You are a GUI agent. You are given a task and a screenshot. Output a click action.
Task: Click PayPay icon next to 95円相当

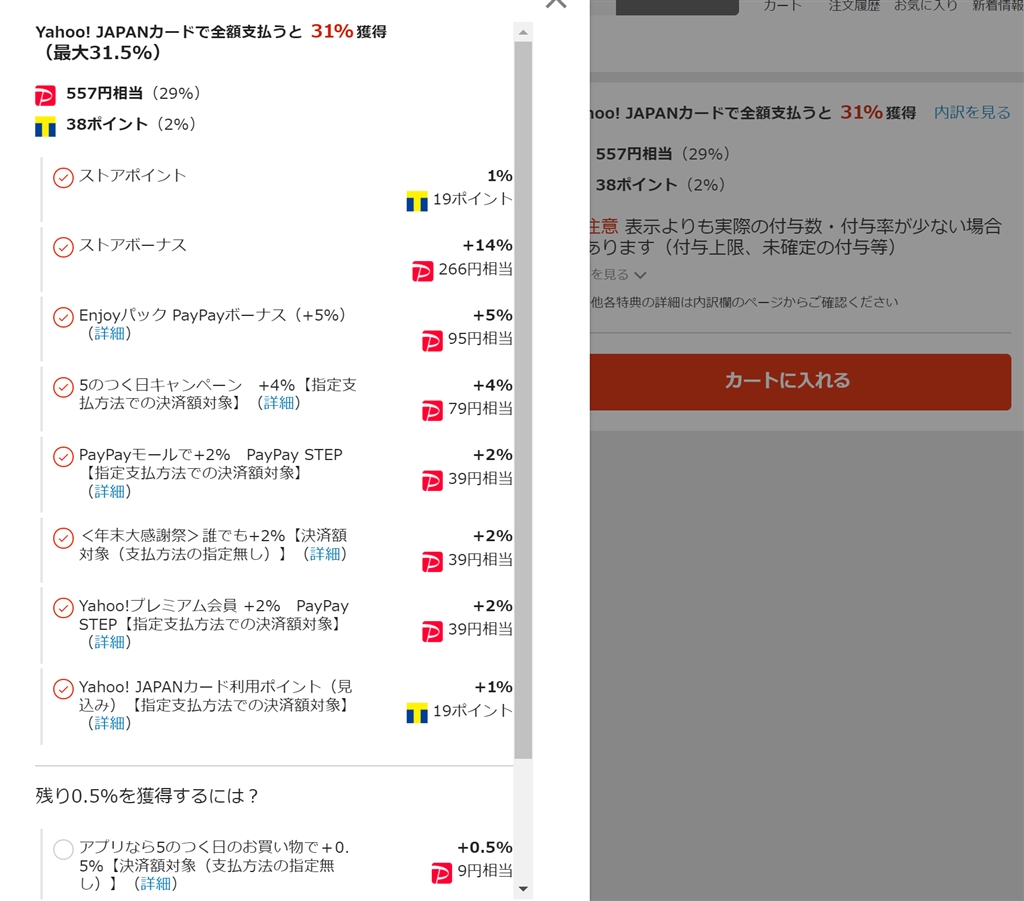[x=432, y=340]
